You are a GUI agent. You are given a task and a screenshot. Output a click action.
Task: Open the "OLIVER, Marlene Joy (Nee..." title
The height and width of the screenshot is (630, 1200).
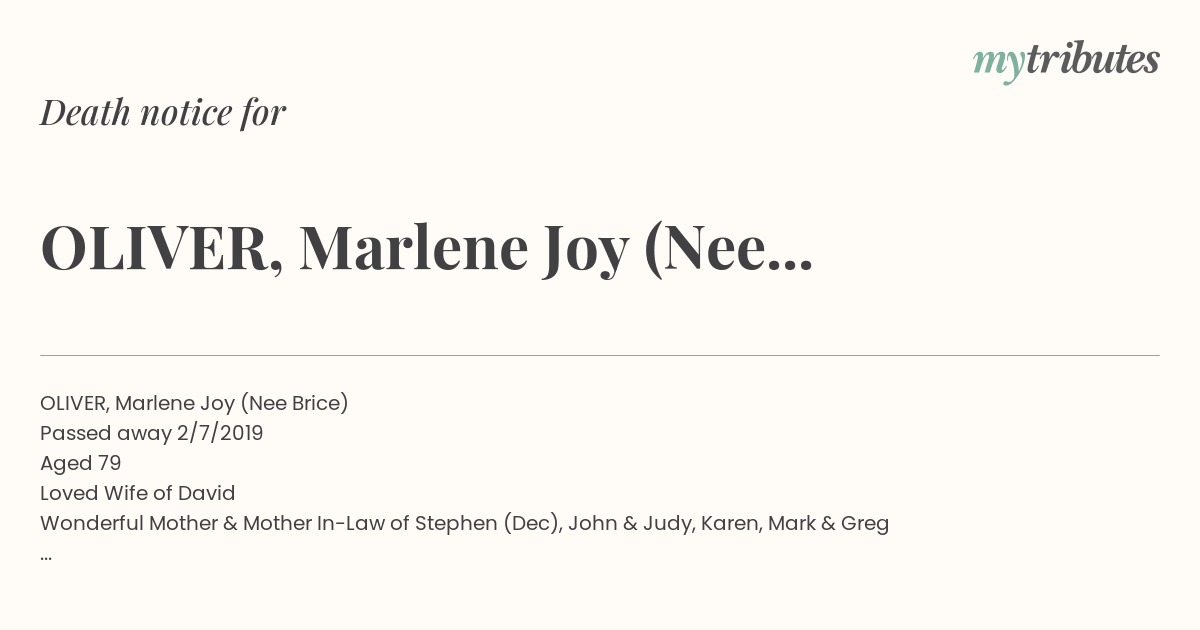coord(427,248)
